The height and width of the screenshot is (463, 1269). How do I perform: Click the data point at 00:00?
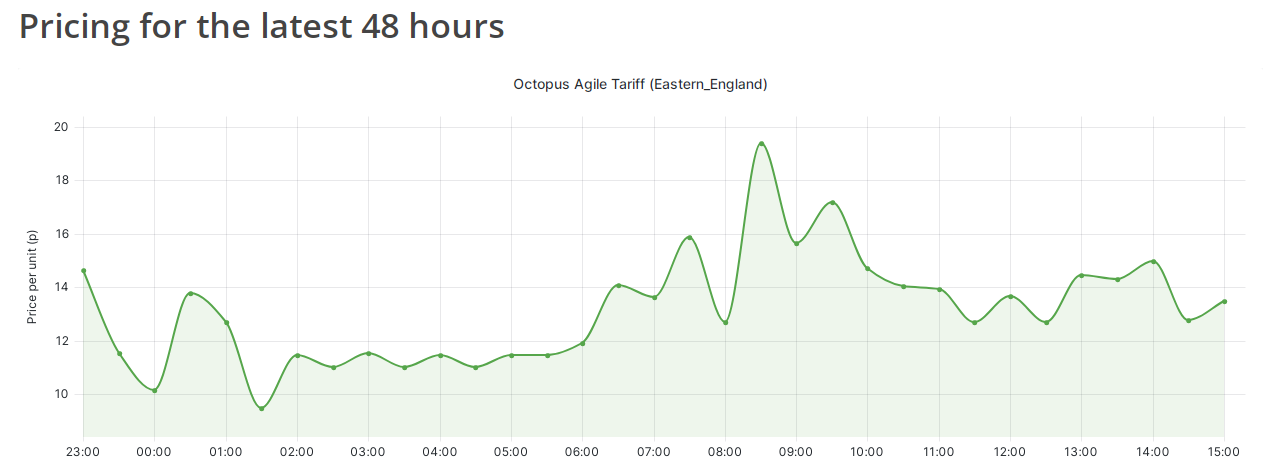(155, 390)
